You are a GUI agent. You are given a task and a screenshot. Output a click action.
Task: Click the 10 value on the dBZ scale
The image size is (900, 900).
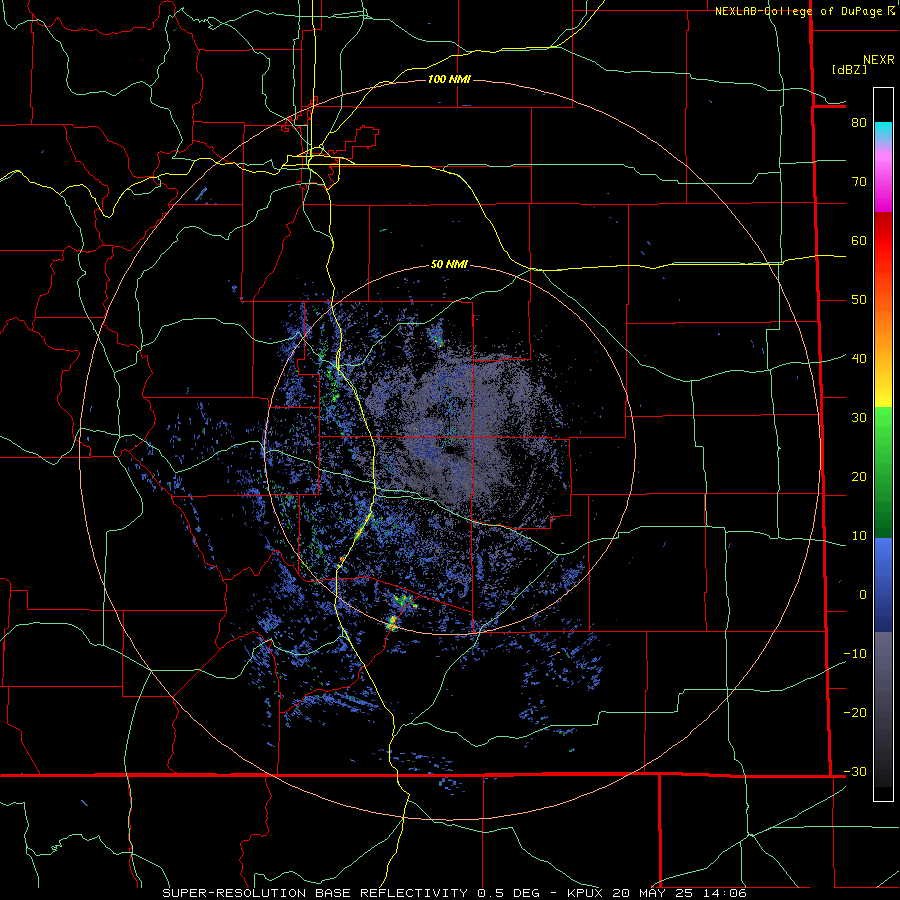click(x=859, y=536)
